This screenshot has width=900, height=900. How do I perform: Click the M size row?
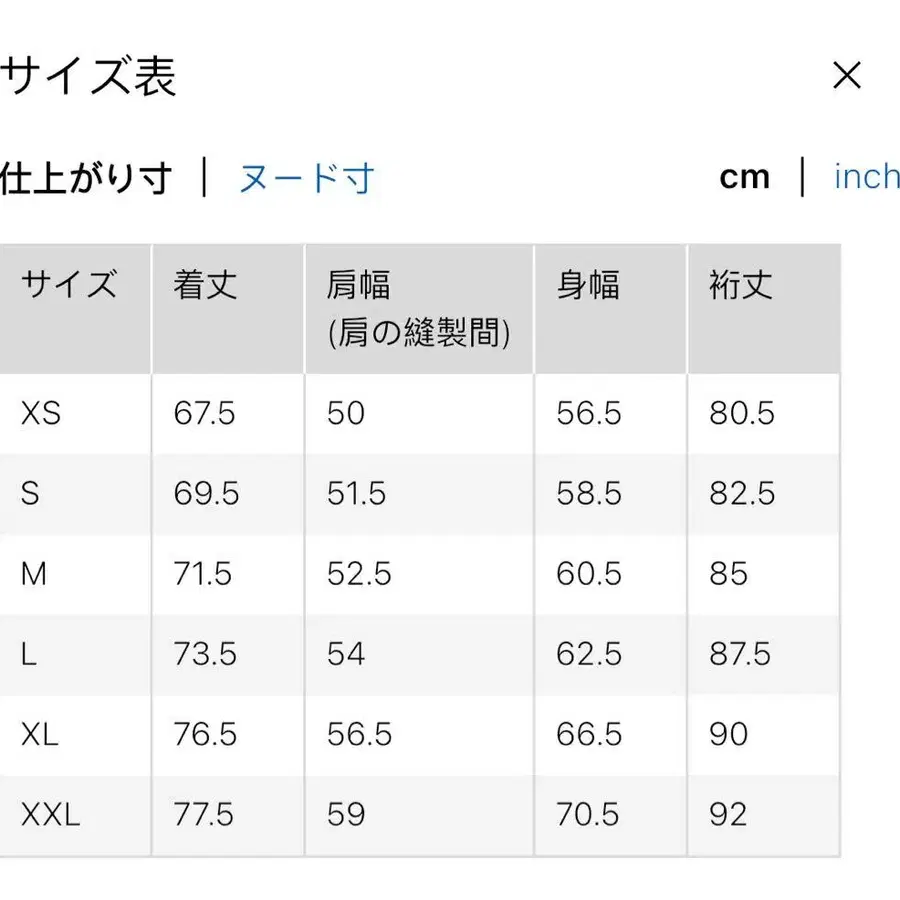pos(32,574)
